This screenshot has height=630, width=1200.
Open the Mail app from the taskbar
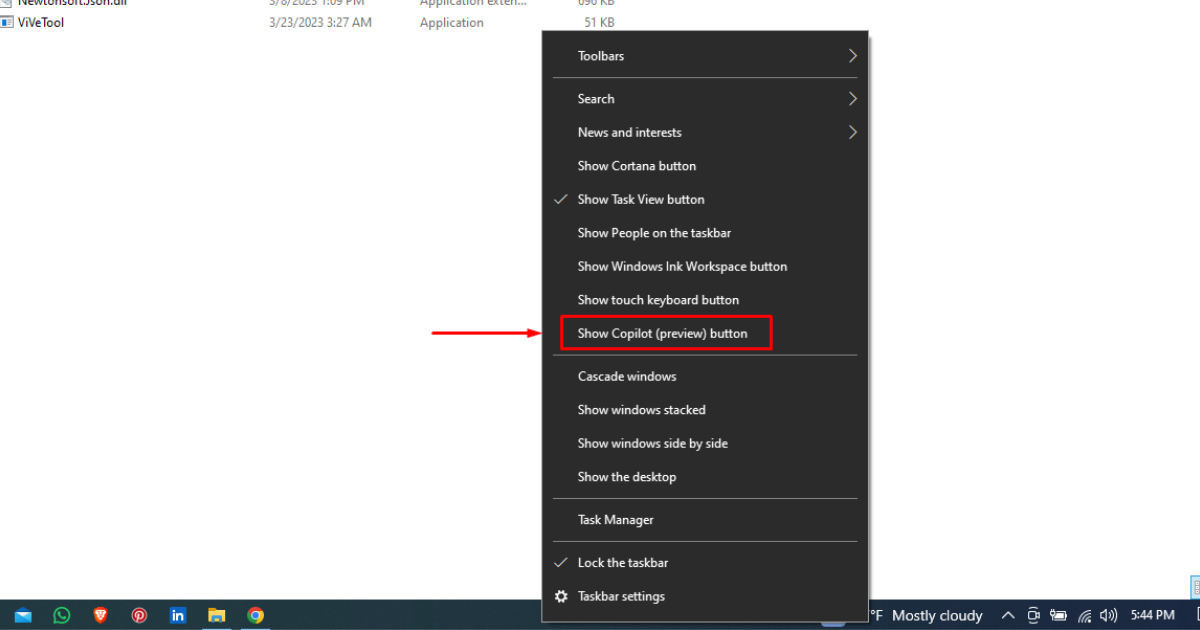[23, 615]
